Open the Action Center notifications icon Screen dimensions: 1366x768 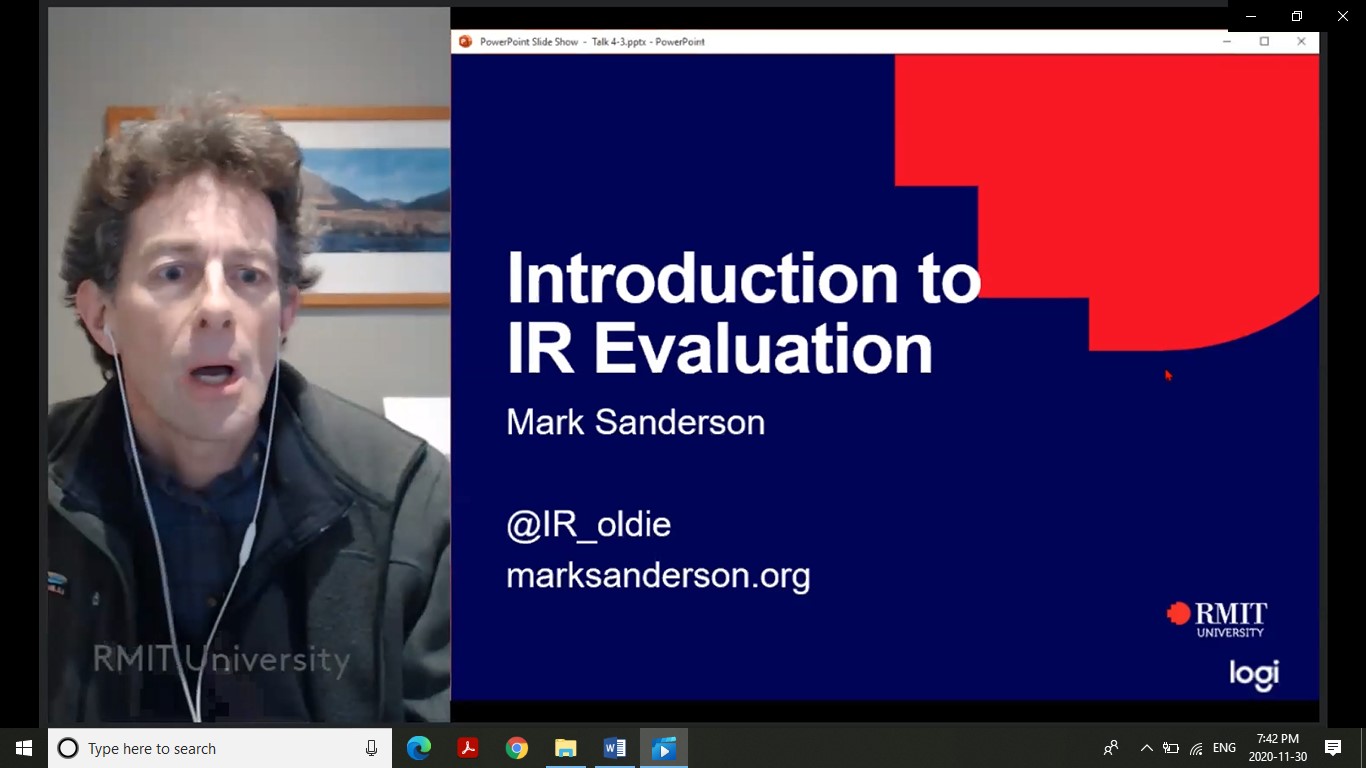1332,748
